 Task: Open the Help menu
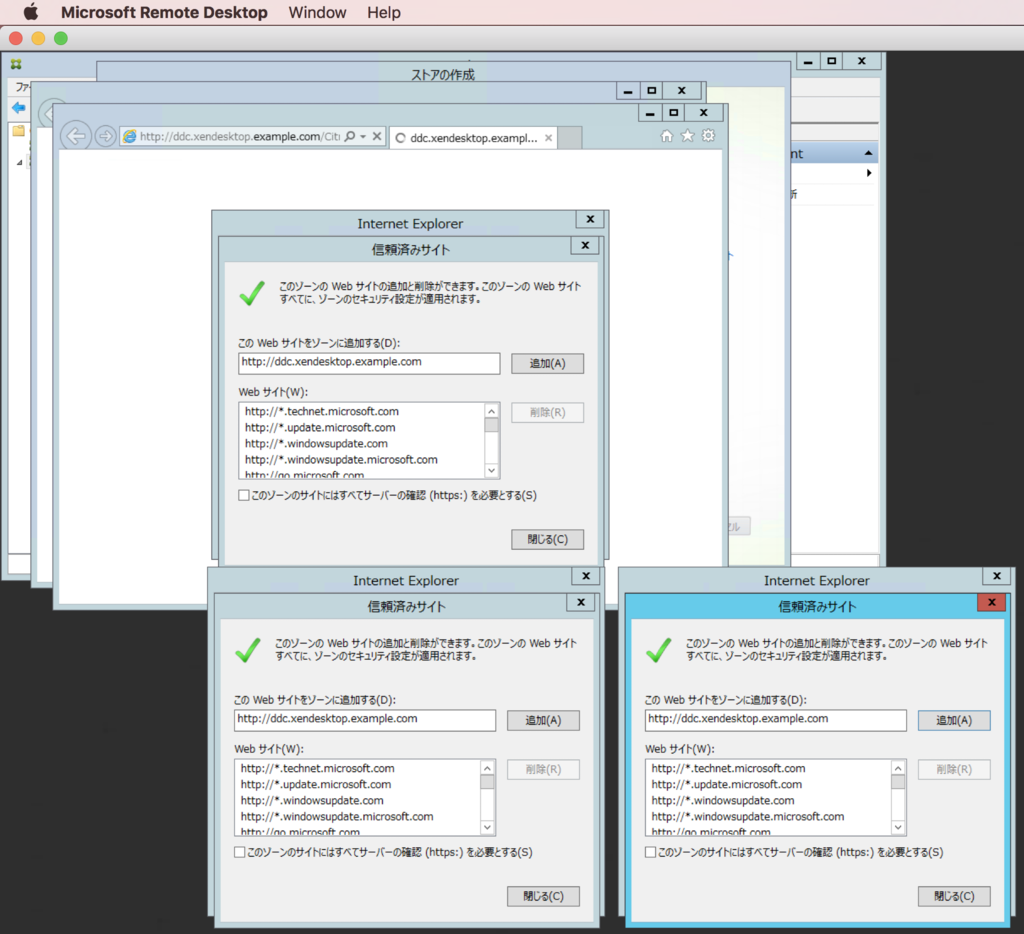(383, 12)
